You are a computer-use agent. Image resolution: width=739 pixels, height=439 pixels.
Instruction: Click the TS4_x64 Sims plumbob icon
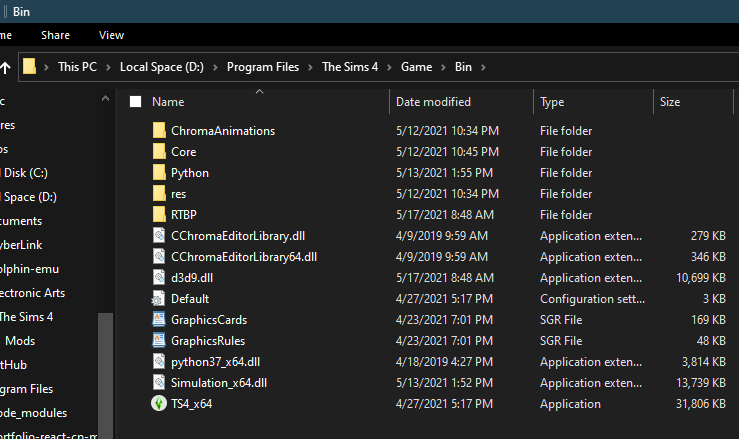(159, 404)
